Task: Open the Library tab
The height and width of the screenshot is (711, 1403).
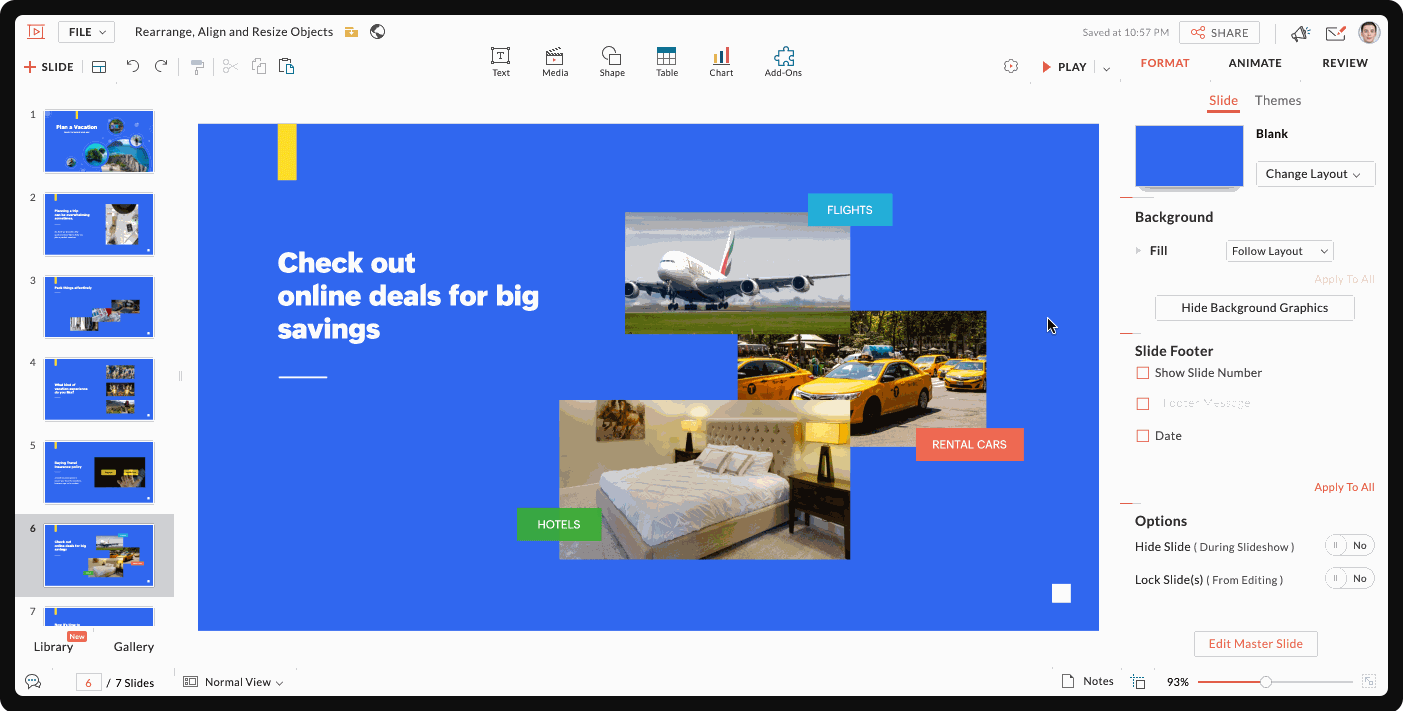Action: (x=53, y=647)
